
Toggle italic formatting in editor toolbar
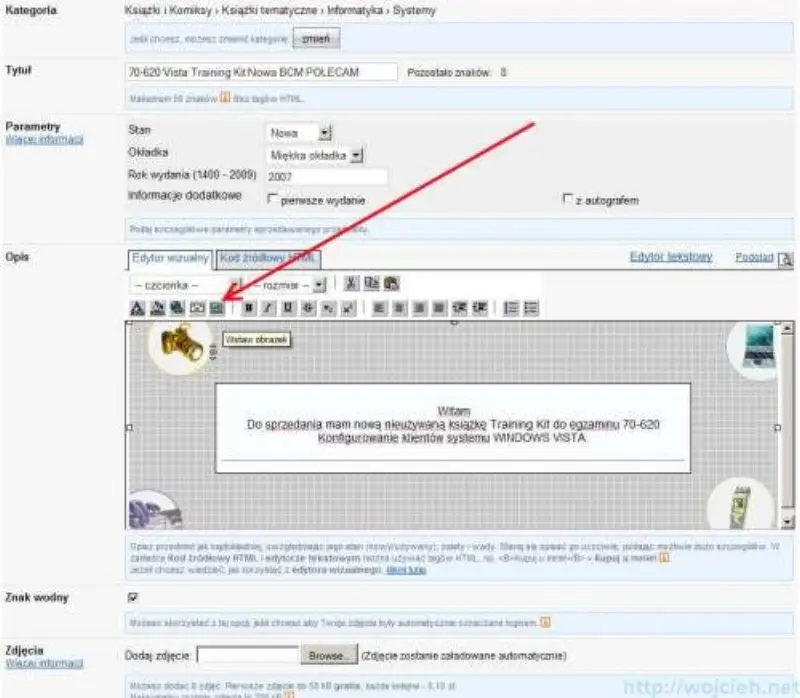pyautogui.click(x=268, y=308)
